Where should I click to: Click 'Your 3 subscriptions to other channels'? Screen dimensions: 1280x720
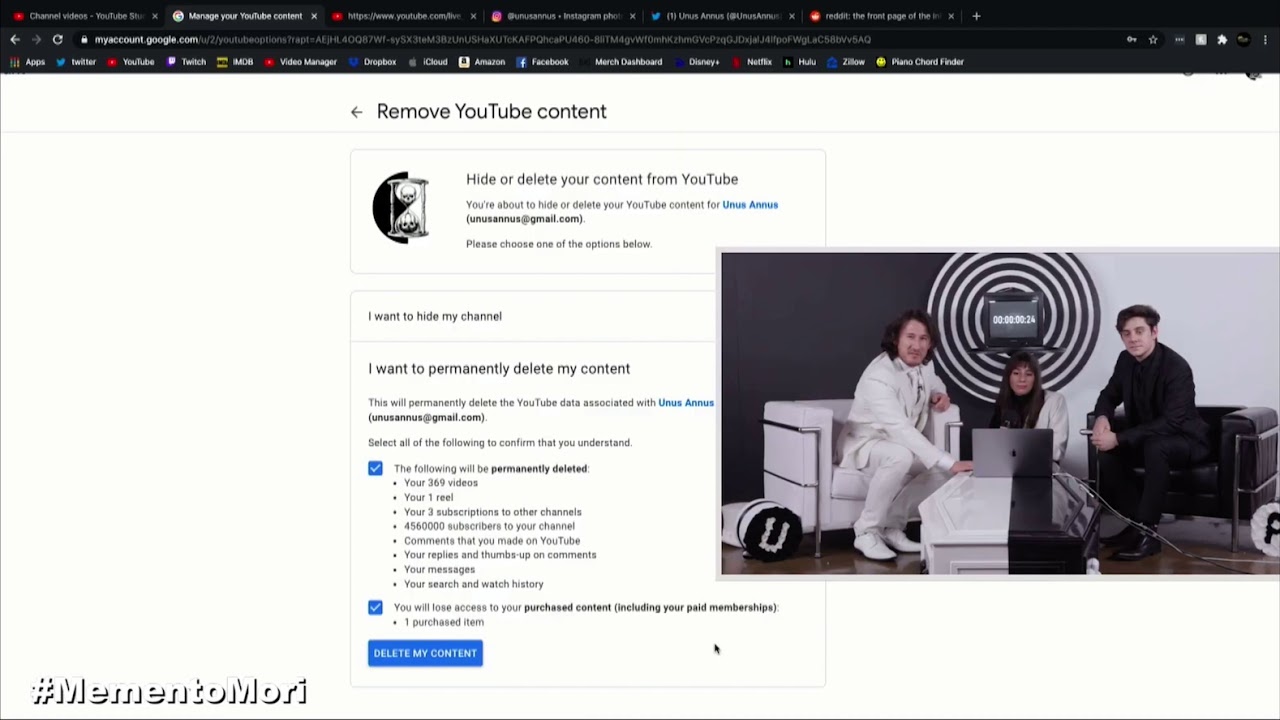click(x=493, y=512)
